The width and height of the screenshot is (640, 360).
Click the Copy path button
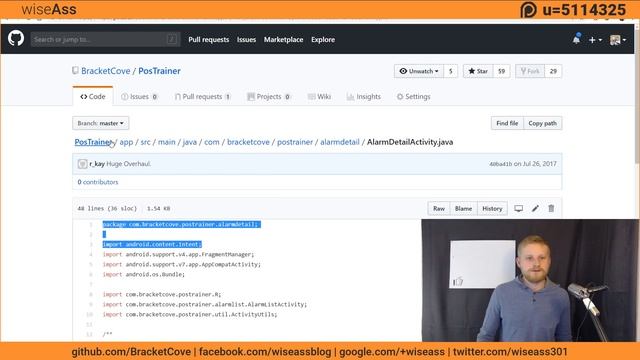coord(542,123)
